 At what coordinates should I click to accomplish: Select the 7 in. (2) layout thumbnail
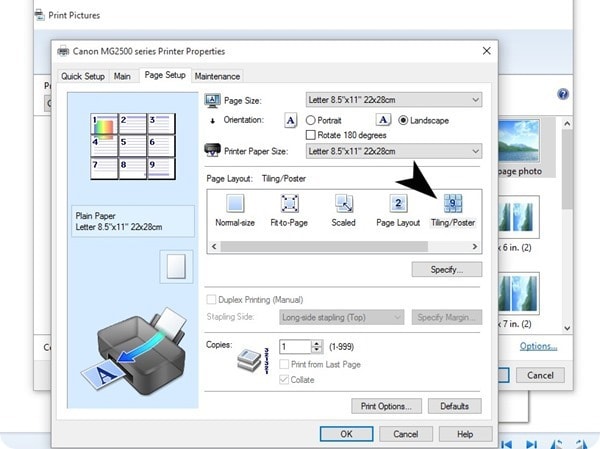pyautogui.click(x=518, y=293)
